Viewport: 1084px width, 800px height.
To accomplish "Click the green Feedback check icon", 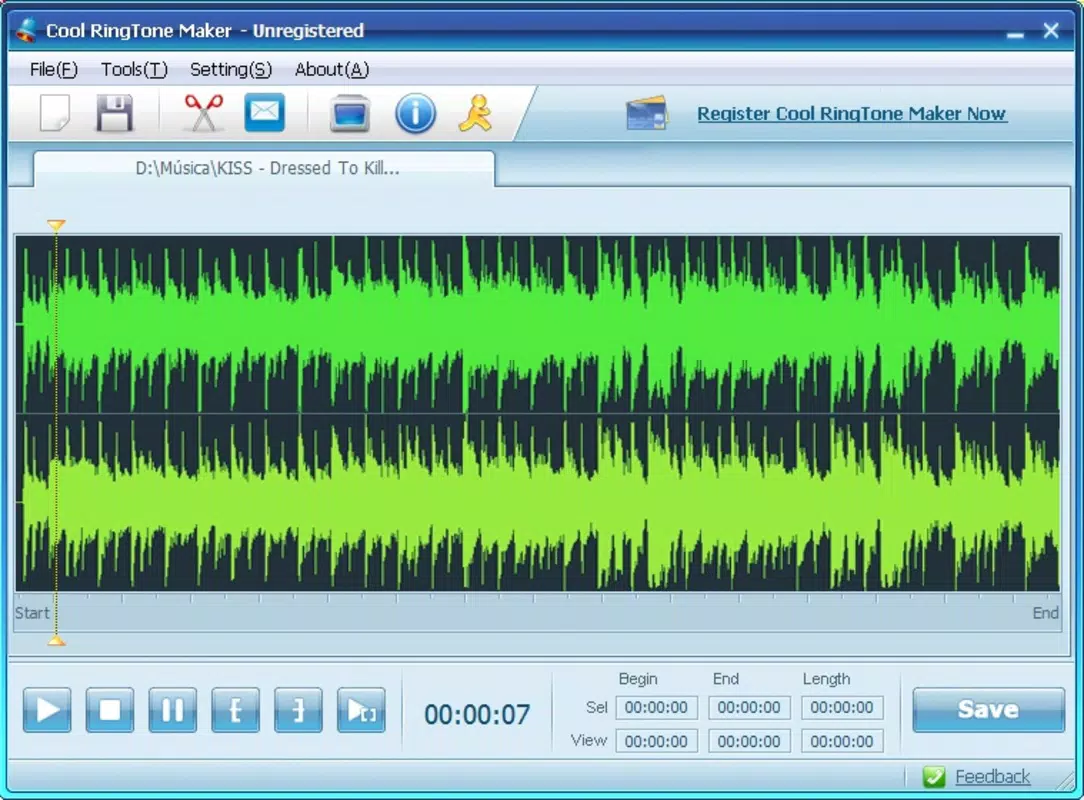I will [x=934, y=776].
